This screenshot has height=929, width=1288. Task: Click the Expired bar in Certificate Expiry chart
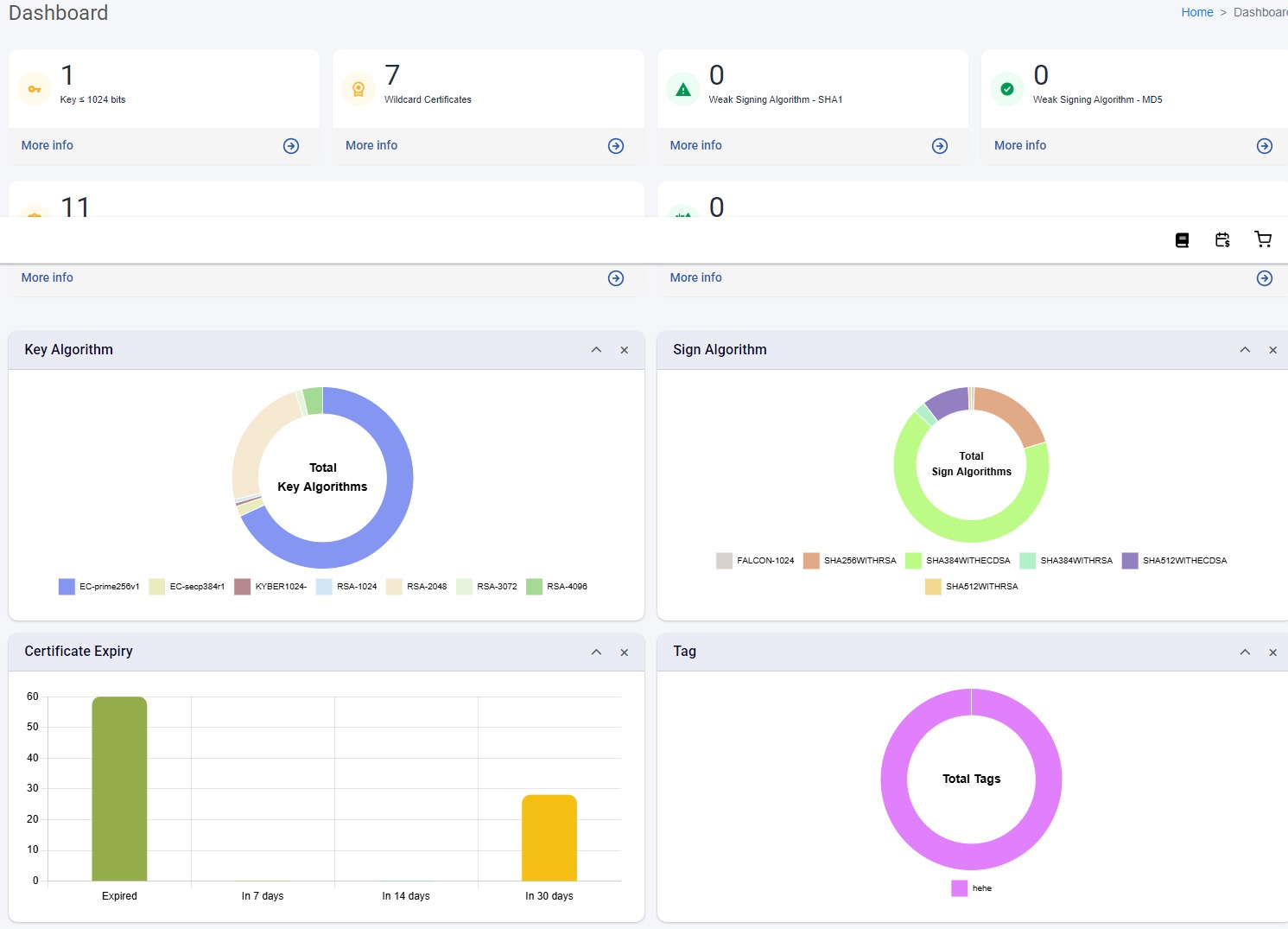pos(119,789)
